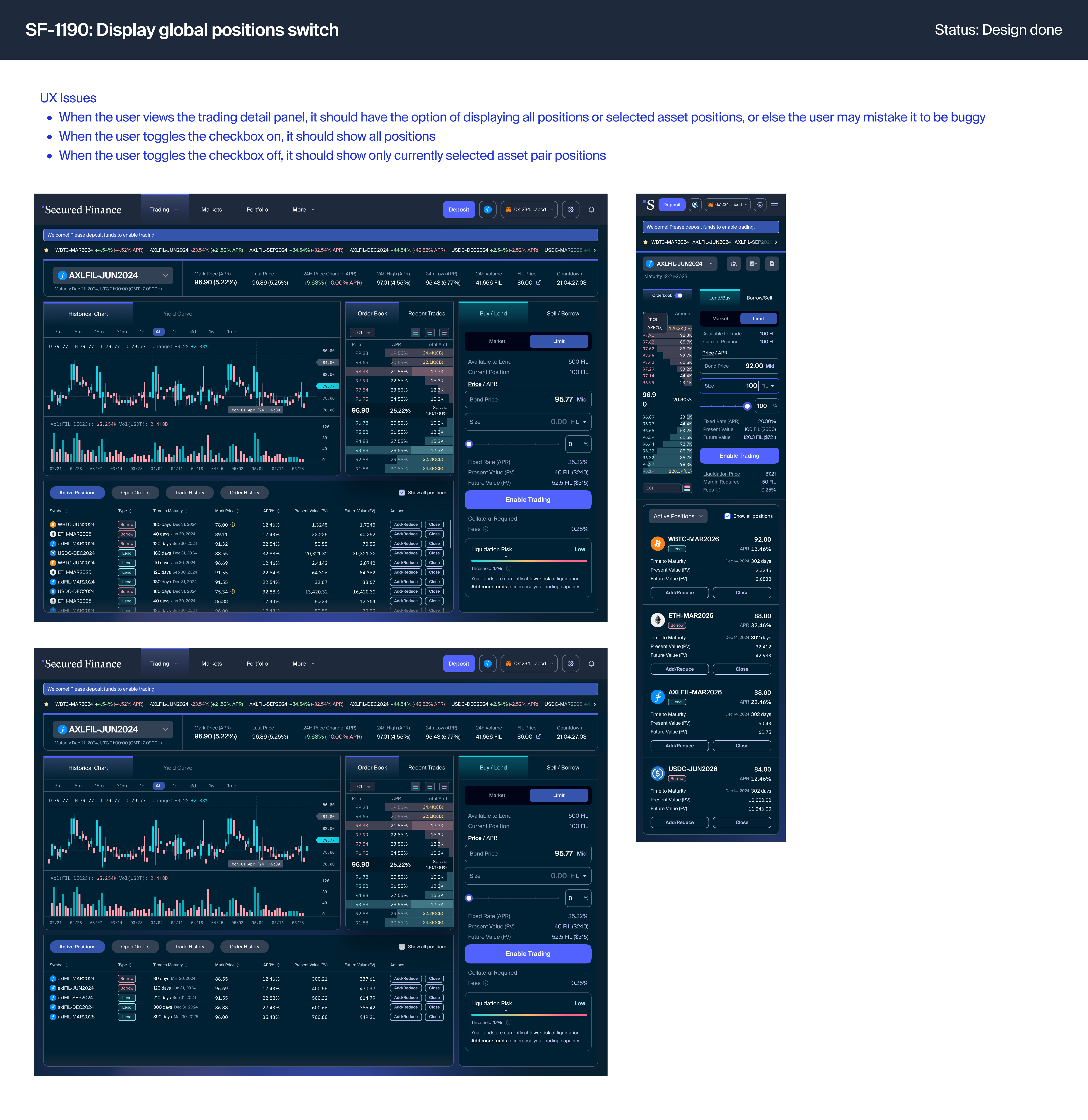Click order book layout icon beside mobile 0.01
Viewport: 1088px width, 1120px height.
coord(687,489)
